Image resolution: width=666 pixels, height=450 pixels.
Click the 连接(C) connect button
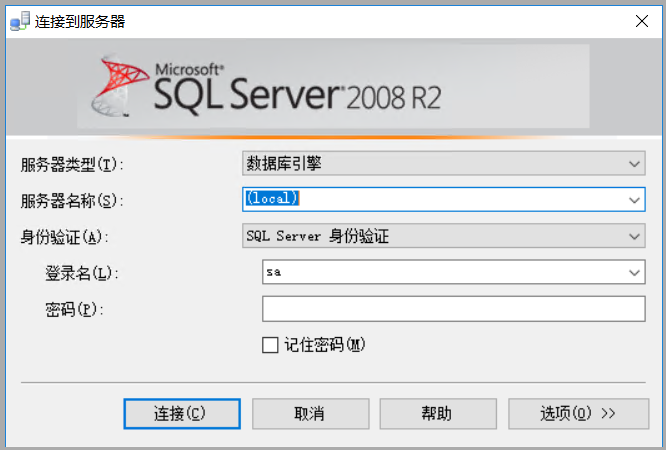click(182, 413)
